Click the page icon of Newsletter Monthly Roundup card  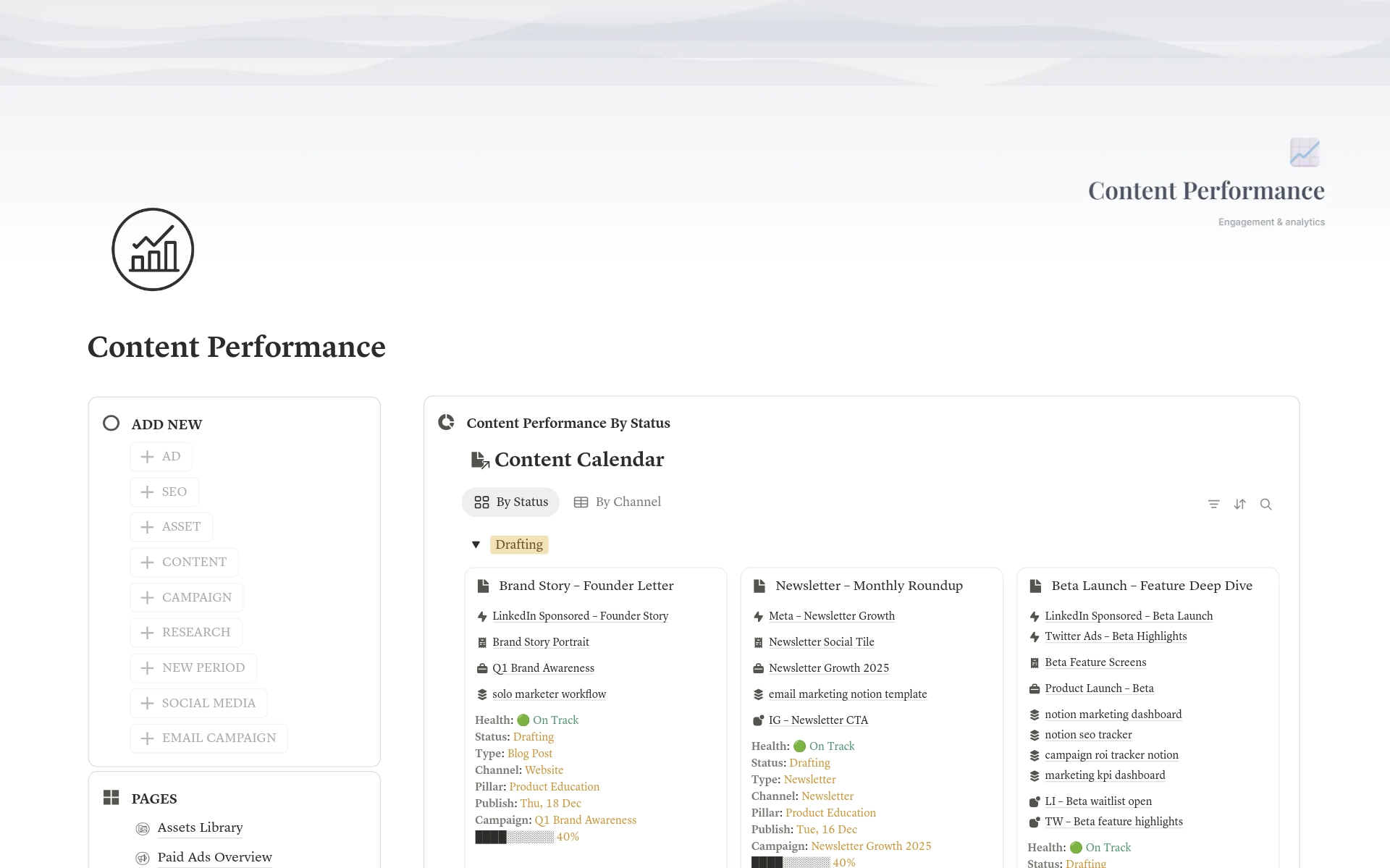759,586
